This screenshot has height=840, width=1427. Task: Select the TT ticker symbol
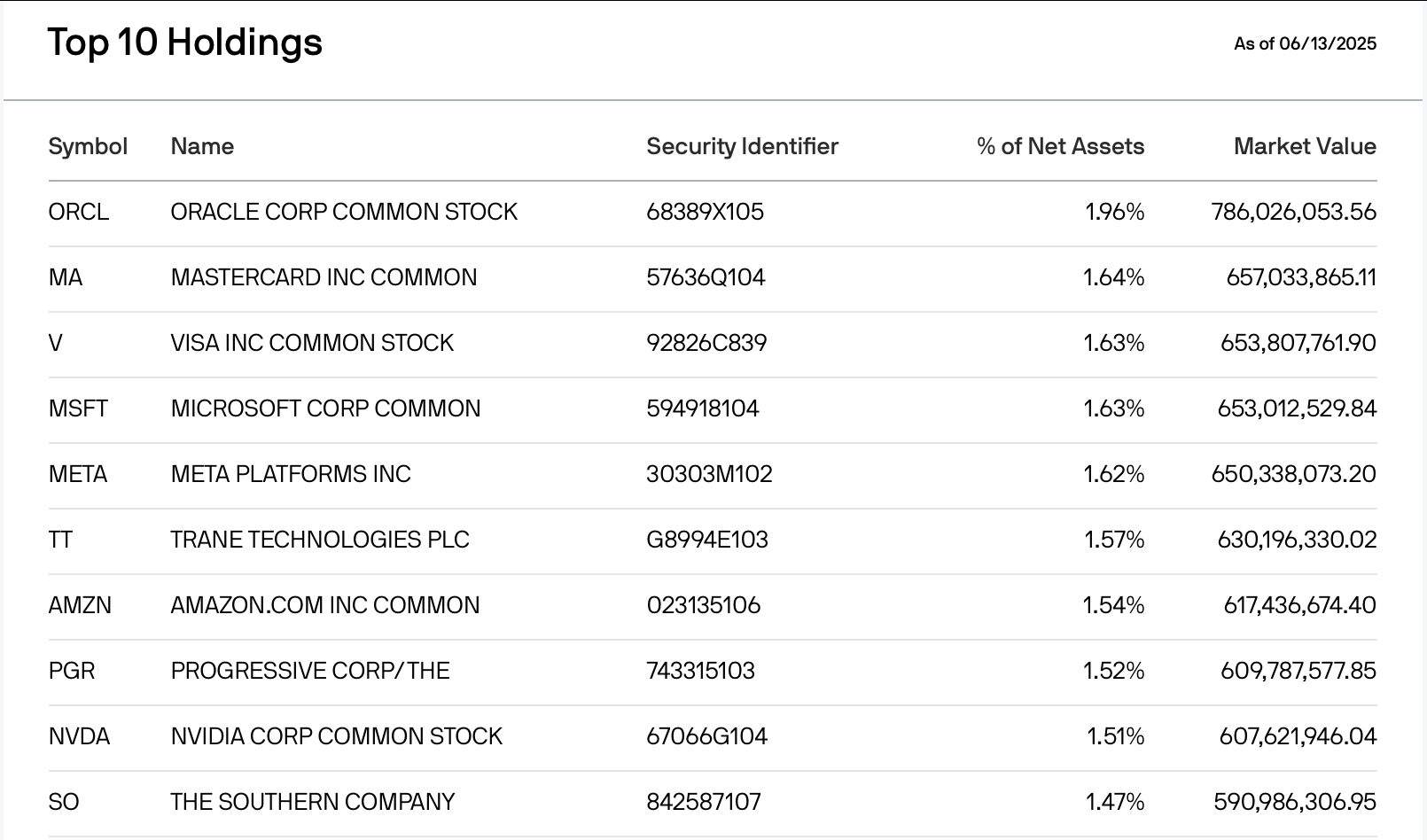pos(60,540)
